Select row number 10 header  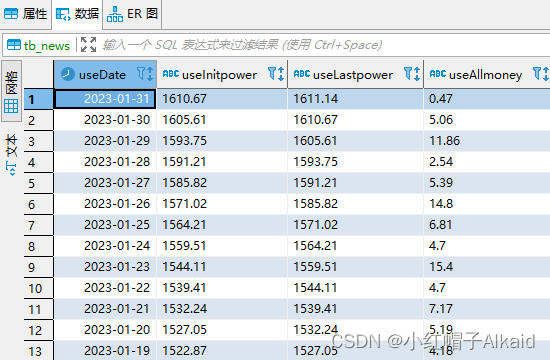point(39,288)
